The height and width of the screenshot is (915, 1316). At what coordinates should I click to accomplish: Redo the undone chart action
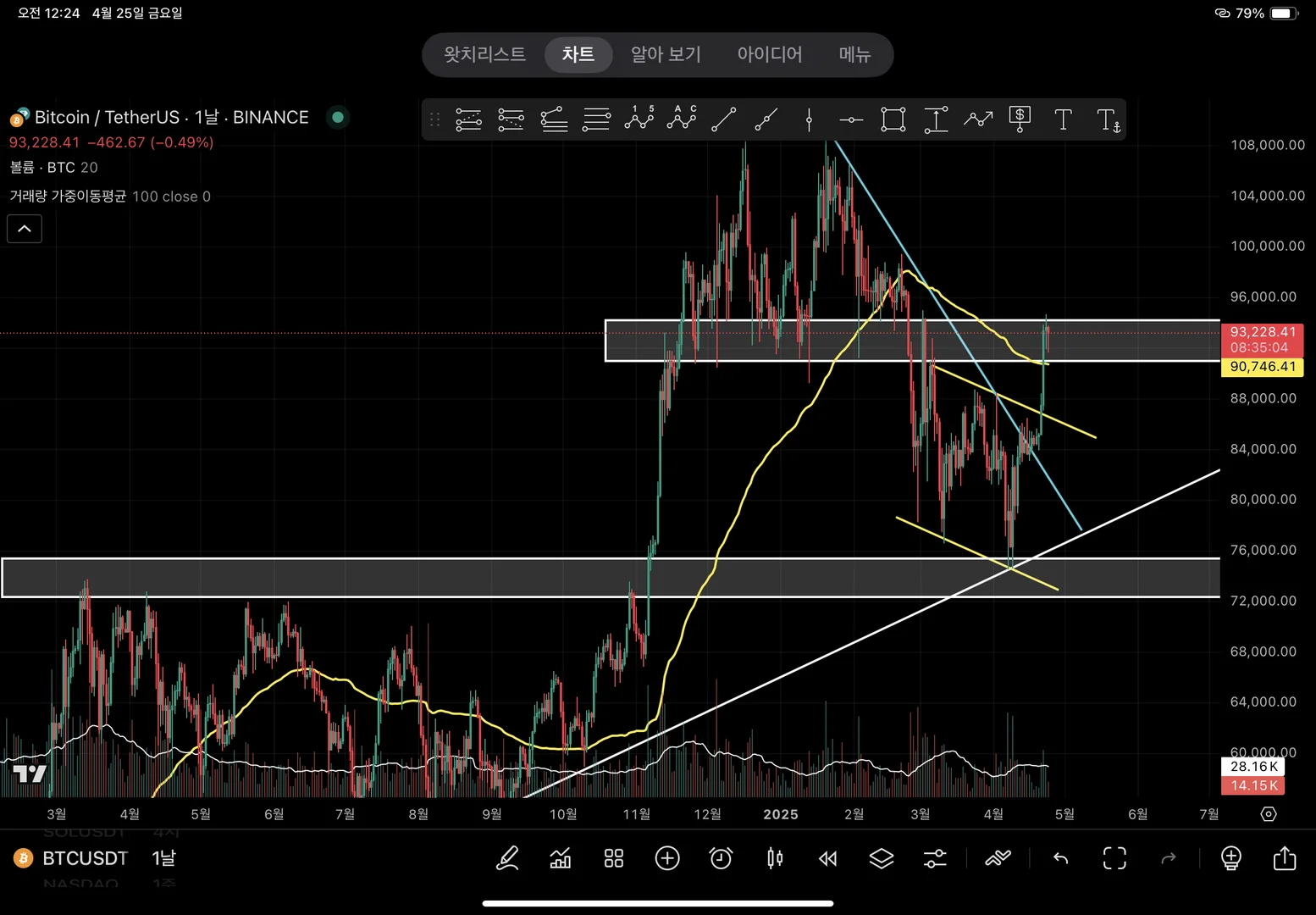(x=1169, y=858)
